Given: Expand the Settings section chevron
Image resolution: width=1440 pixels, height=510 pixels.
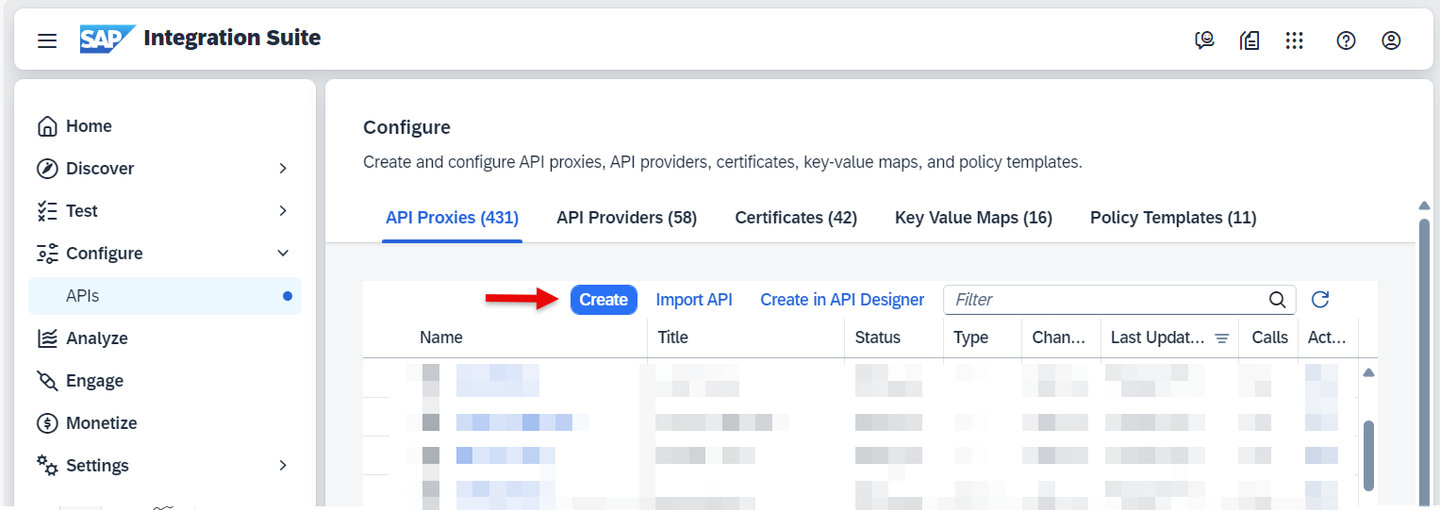Looking at the screenshot, I should pyautogui.click(x=283, y=465).
